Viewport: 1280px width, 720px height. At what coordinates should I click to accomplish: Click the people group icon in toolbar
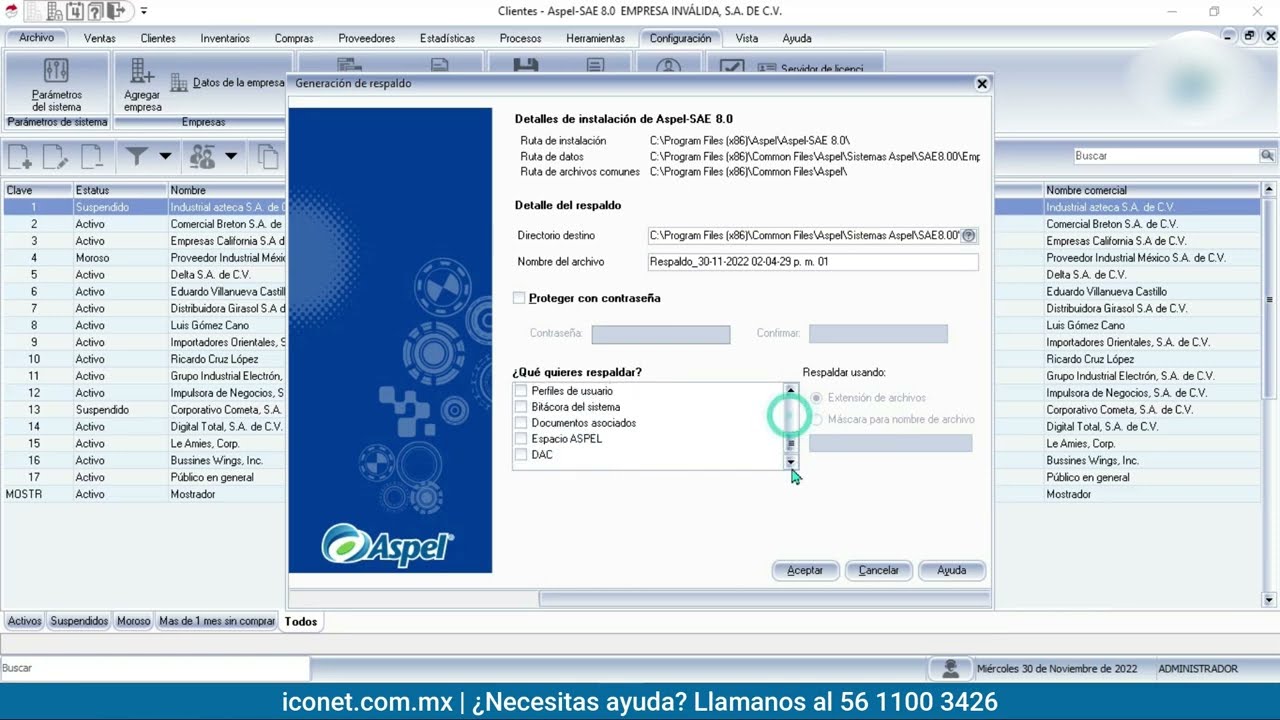tap(203, 156)
